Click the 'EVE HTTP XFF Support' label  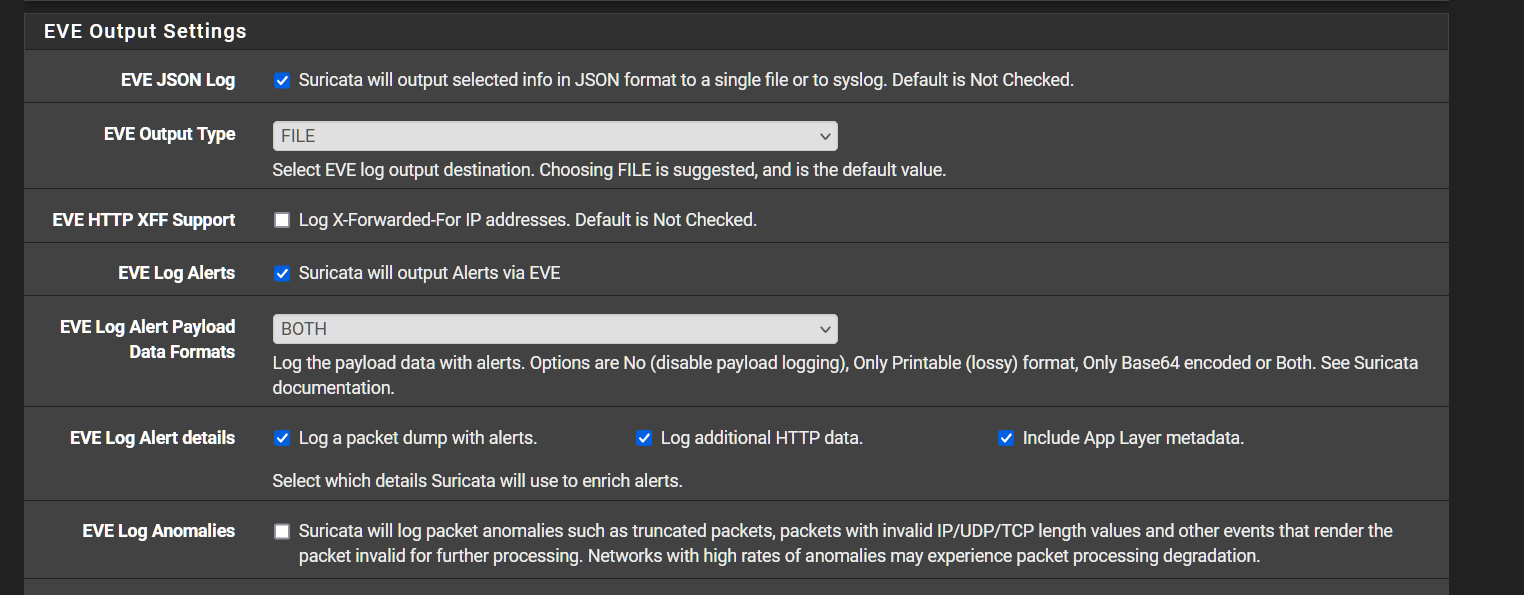(x=143, y=220)
